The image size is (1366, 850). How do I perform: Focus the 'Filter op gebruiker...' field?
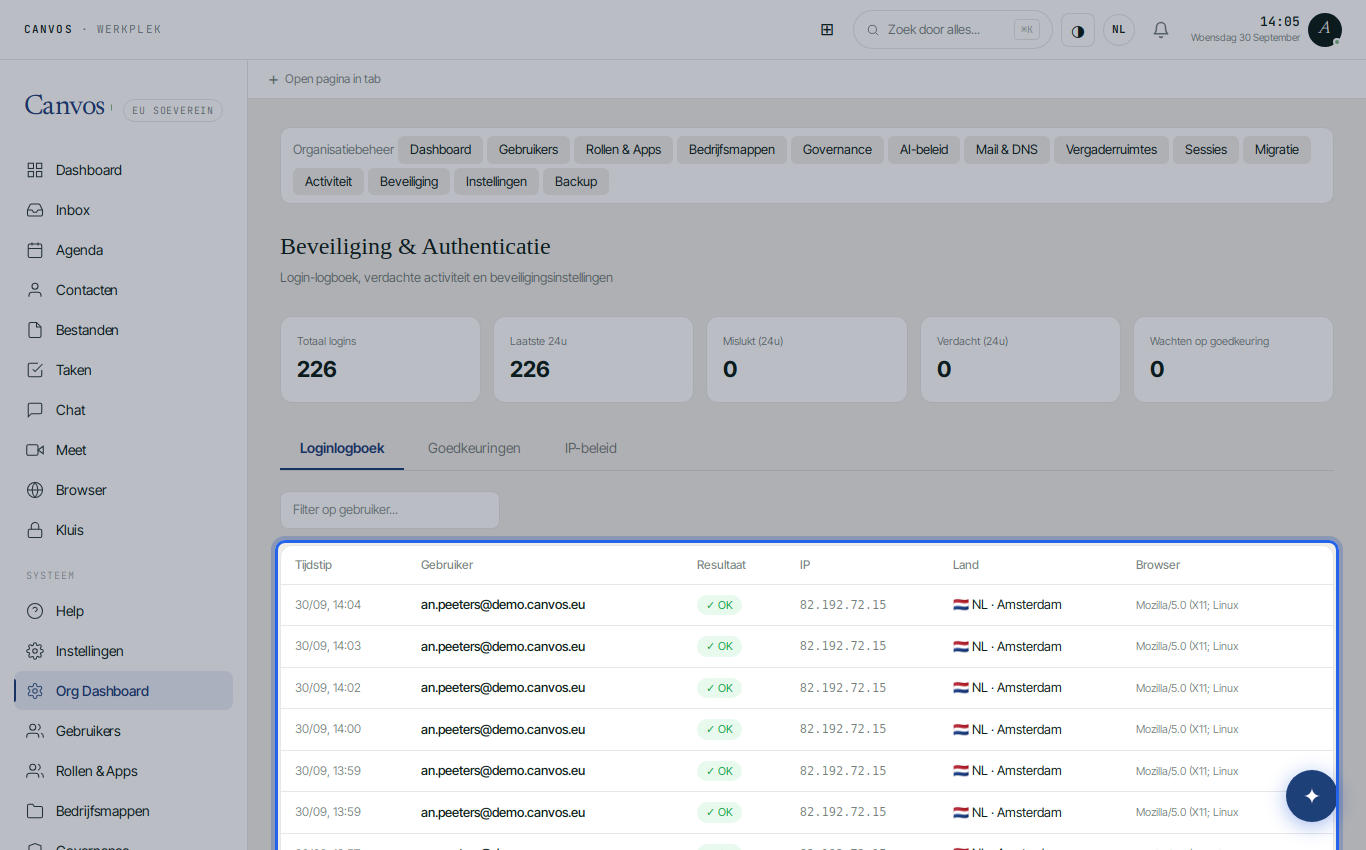tap(390, 510)
